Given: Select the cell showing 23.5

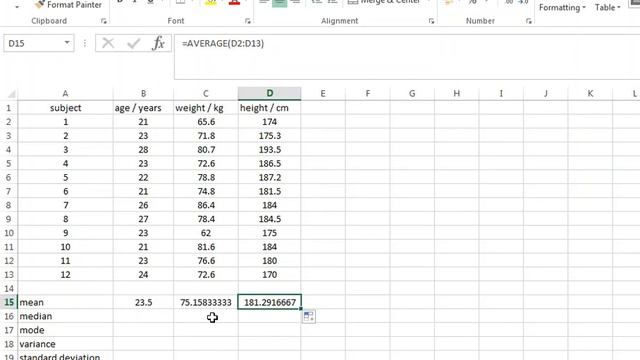Looking at the screenshot, I should (x=143, y=302).
